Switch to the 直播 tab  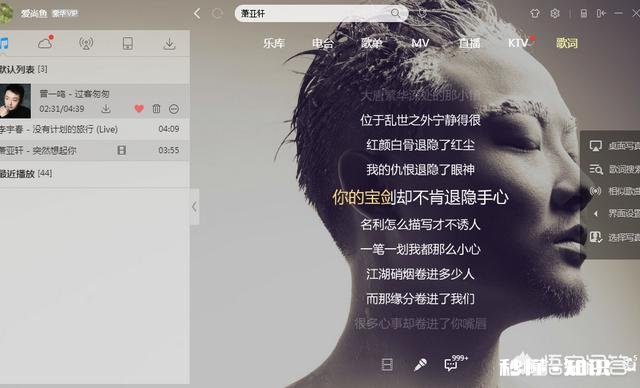(469, 43)
